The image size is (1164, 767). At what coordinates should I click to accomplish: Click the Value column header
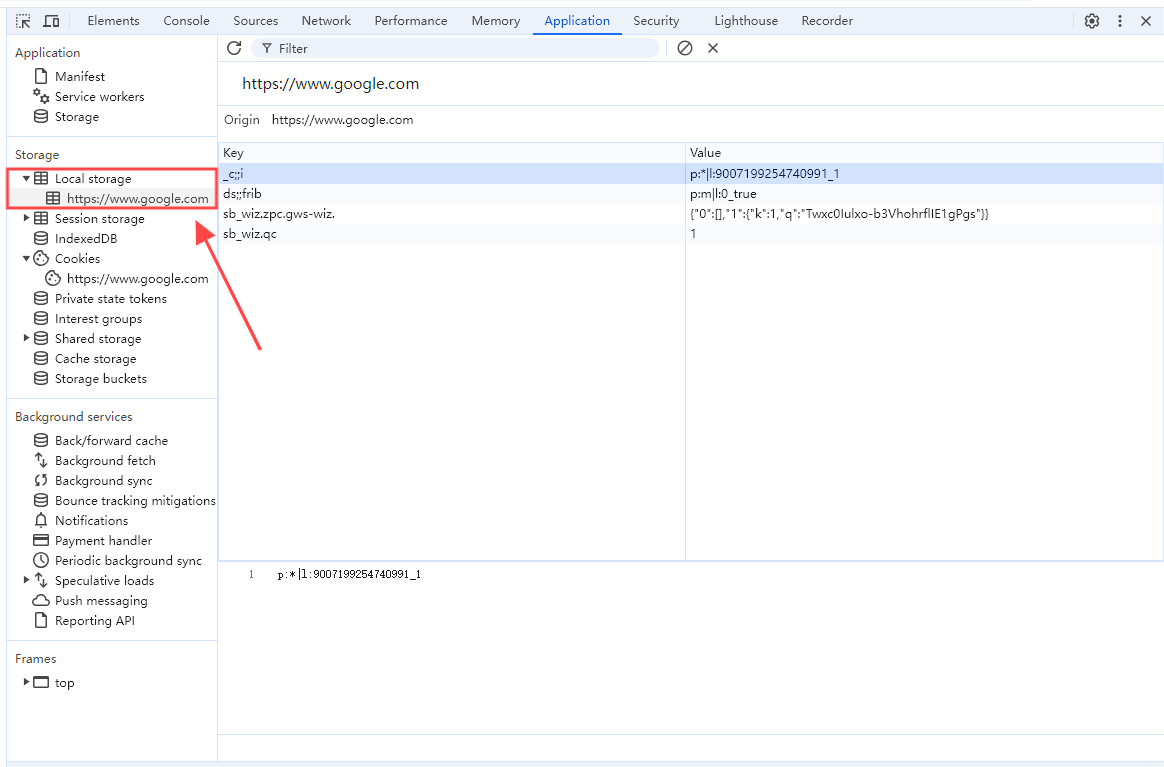point(924,153)
